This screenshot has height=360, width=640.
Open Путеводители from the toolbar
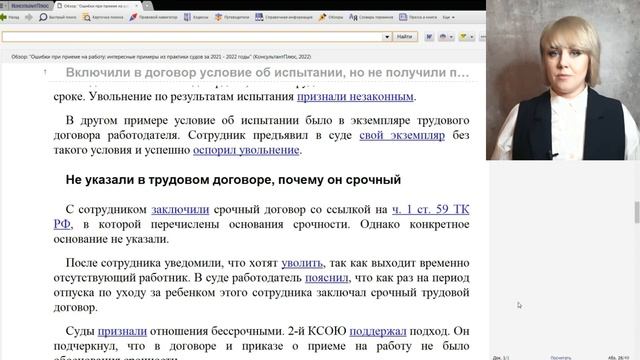[x=232, y=17]
